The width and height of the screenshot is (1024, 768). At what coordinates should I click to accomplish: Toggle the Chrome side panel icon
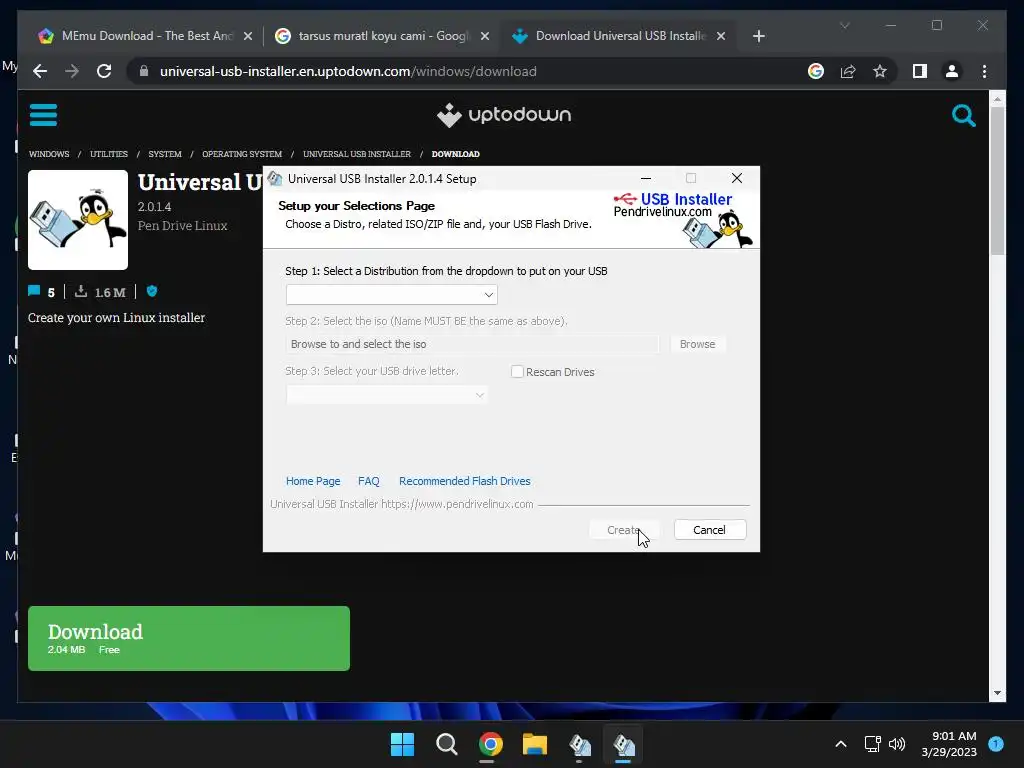(x=920, y=71)
